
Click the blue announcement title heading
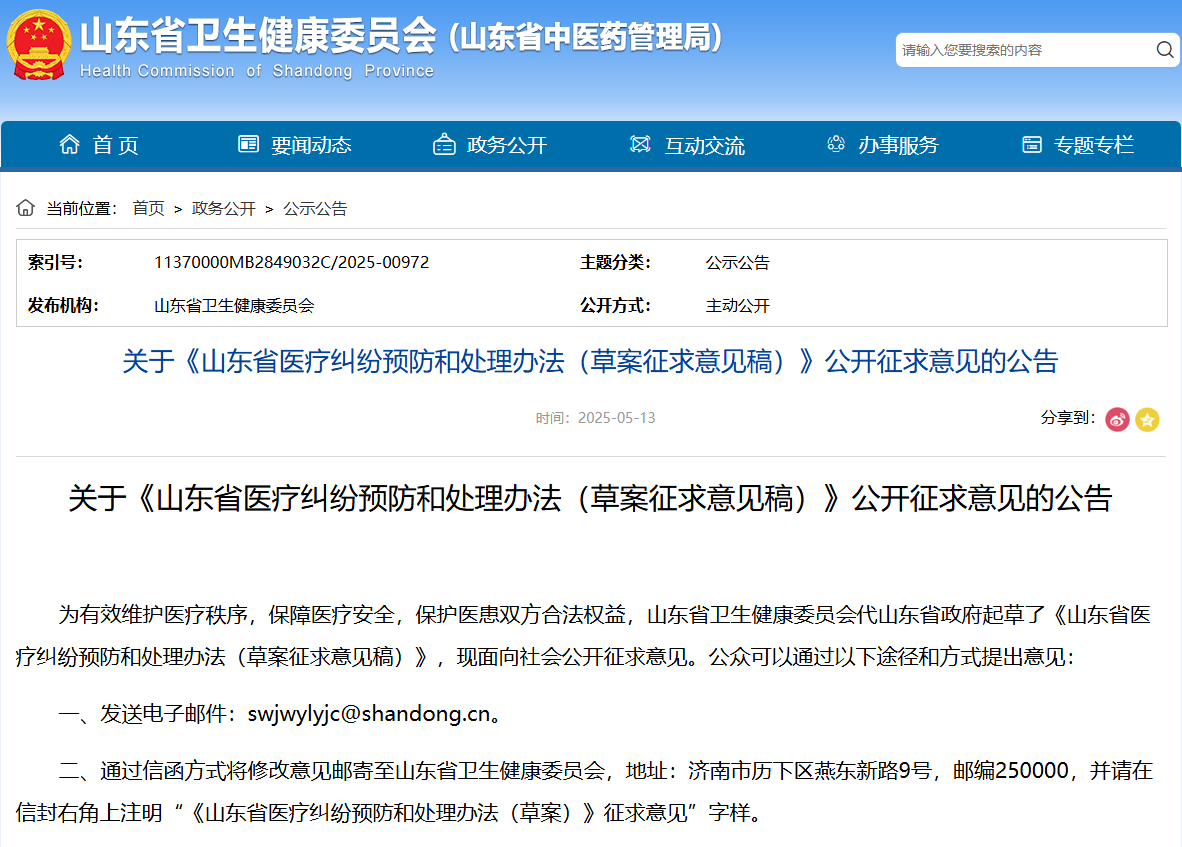[x=590, y=361]
